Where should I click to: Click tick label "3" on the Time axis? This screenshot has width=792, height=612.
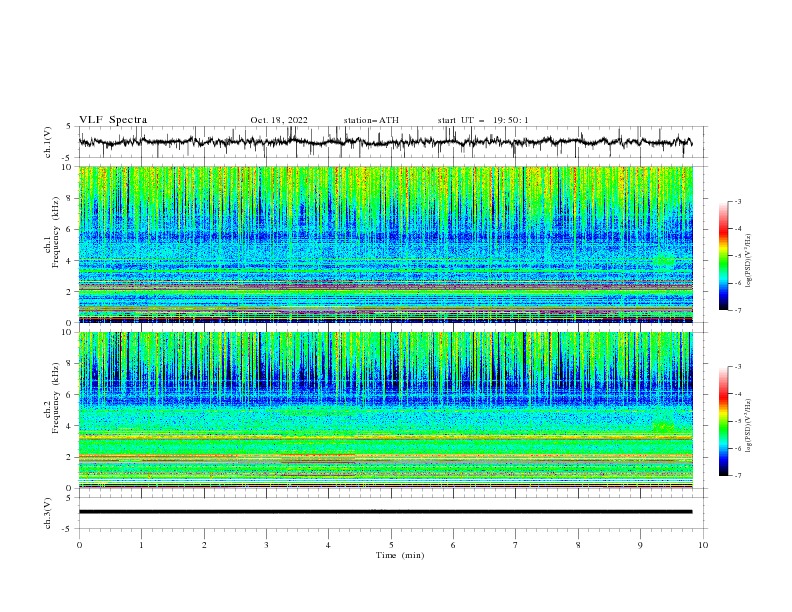(266, 545)
